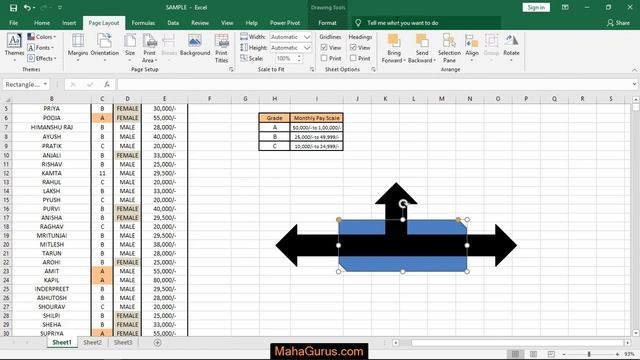Viewport: 640px width, 360px height.
Task: Open the Power Pivot tab
Action: click(285, 23)
